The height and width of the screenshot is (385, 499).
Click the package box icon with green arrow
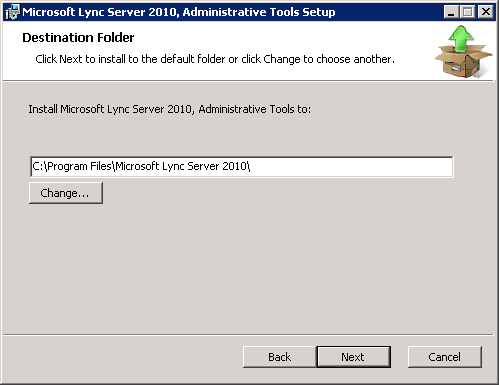463,52
